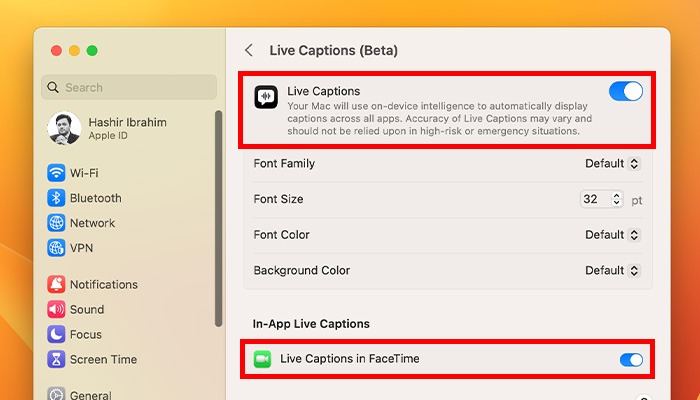
Task: Open the Background Color Default dropdown
Action: tap(613, 271)
